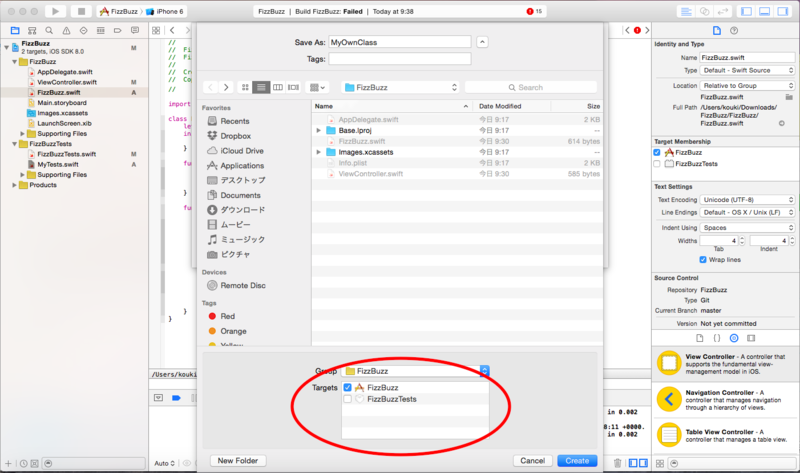
Task: Select column view in save dialog
Action: [278, 87]
